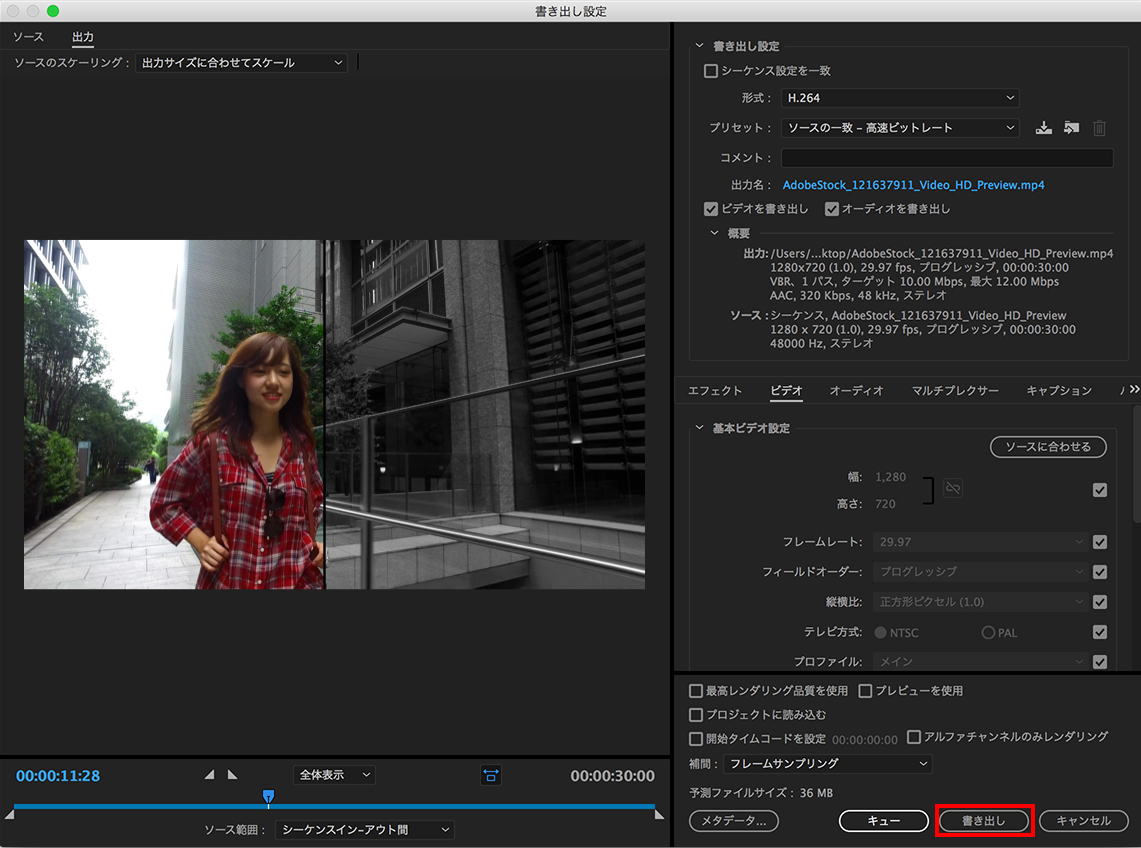Click the キュー button
The height and width of the screenshot is (848, 1141).
click(883, 820)
